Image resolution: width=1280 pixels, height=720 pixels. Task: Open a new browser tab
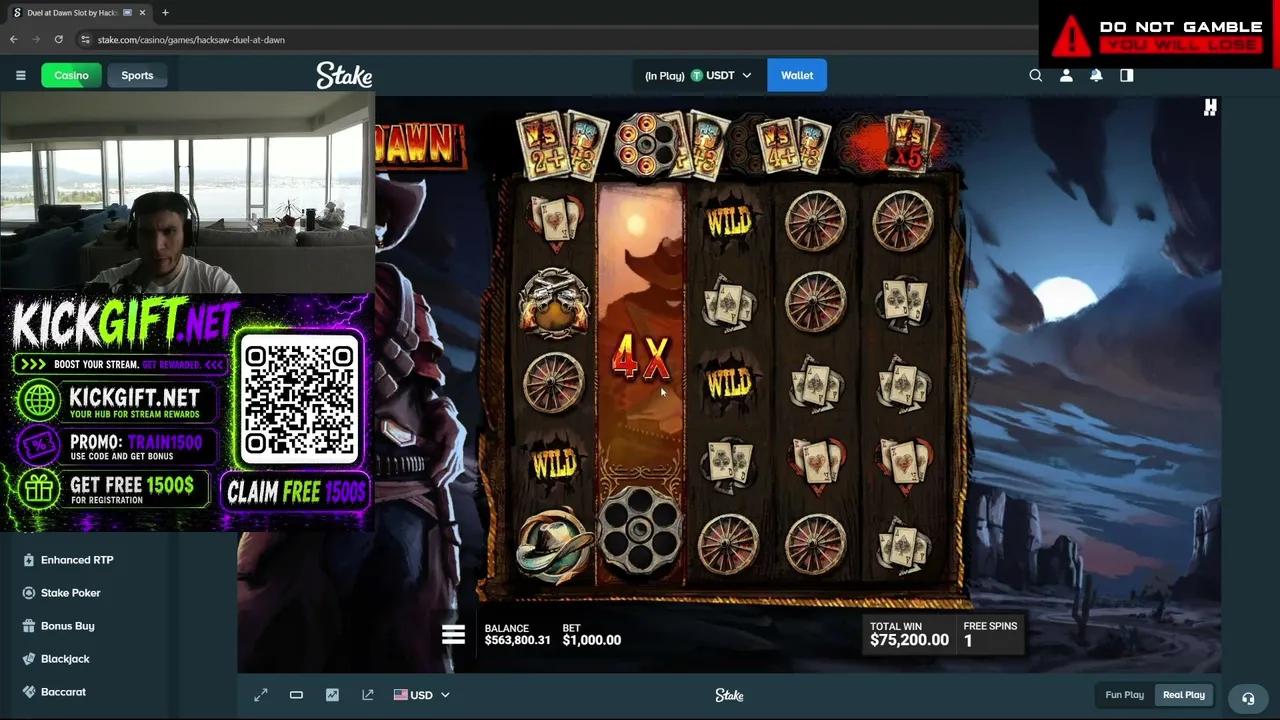point(165,13)
